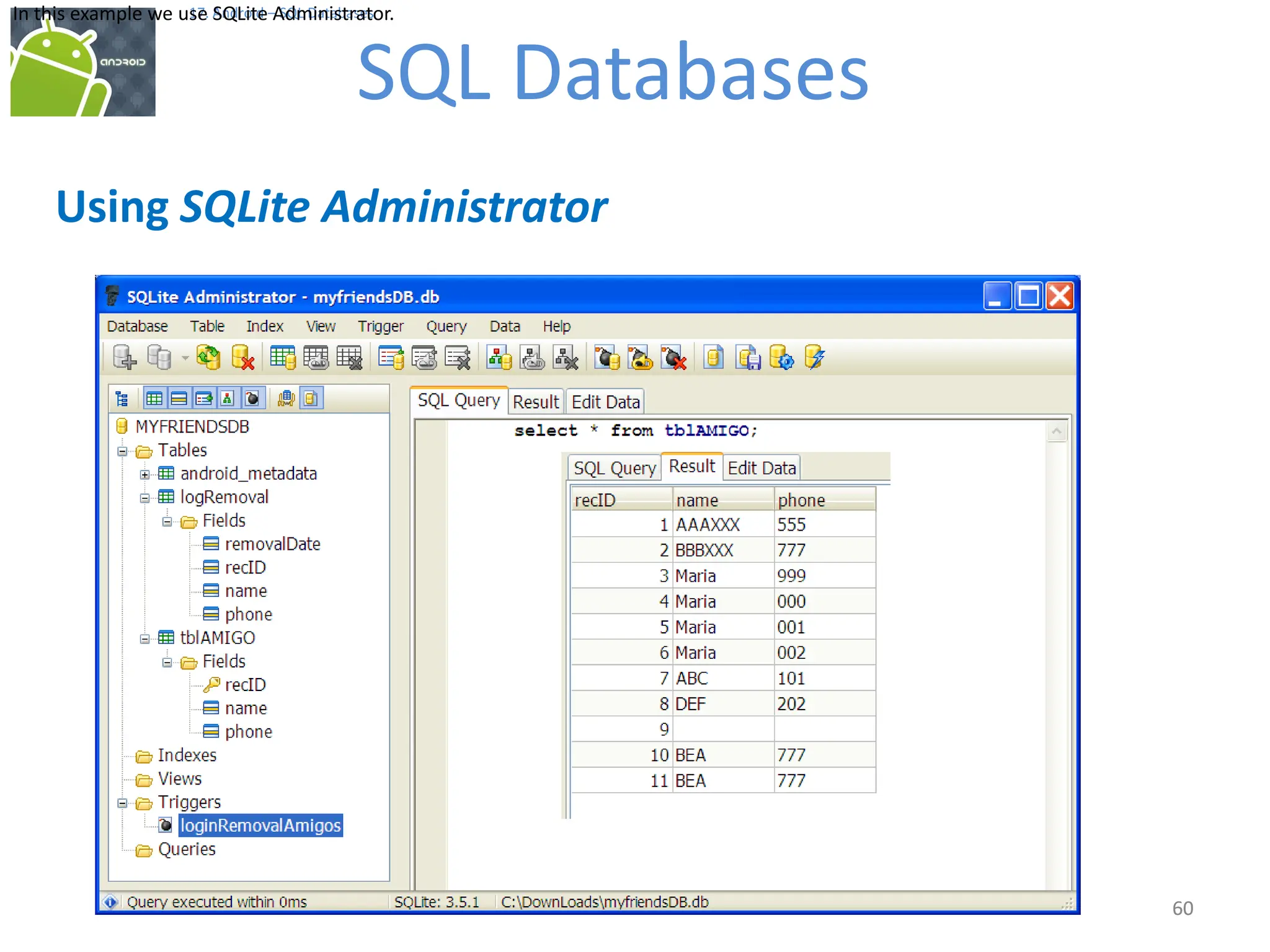The image size is (1270, 952).
Task: Click the delete index toolbar icon
Action: point(458,358)
